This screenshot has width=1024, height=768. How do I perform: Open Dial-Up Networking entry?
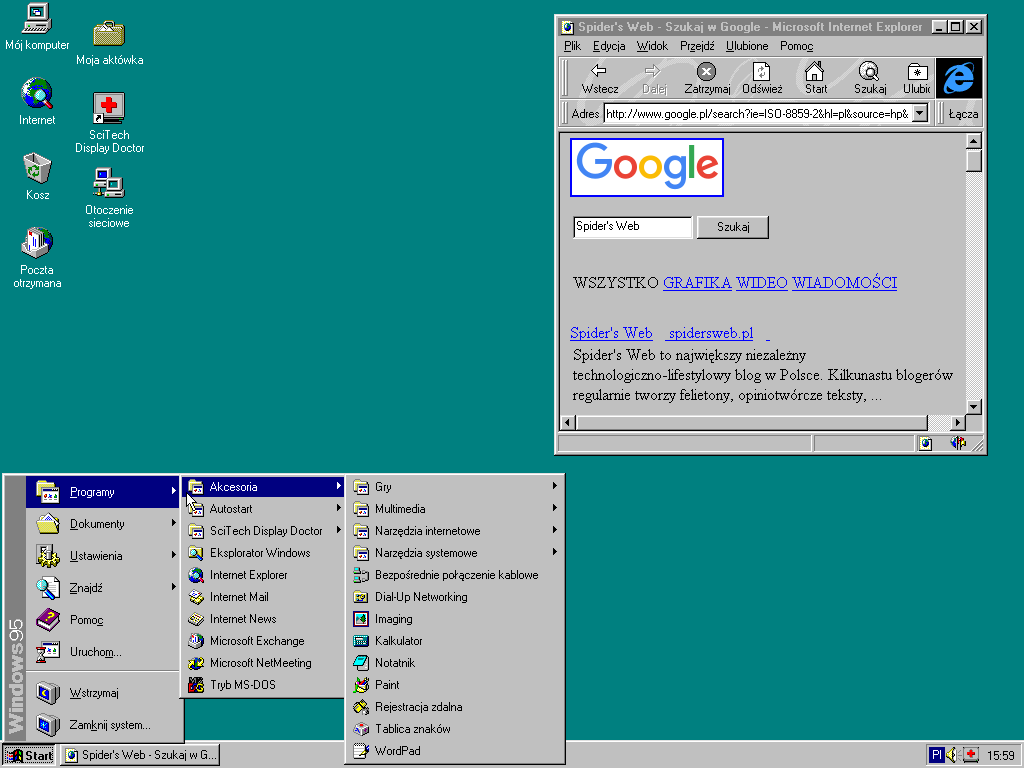[455, 597]
